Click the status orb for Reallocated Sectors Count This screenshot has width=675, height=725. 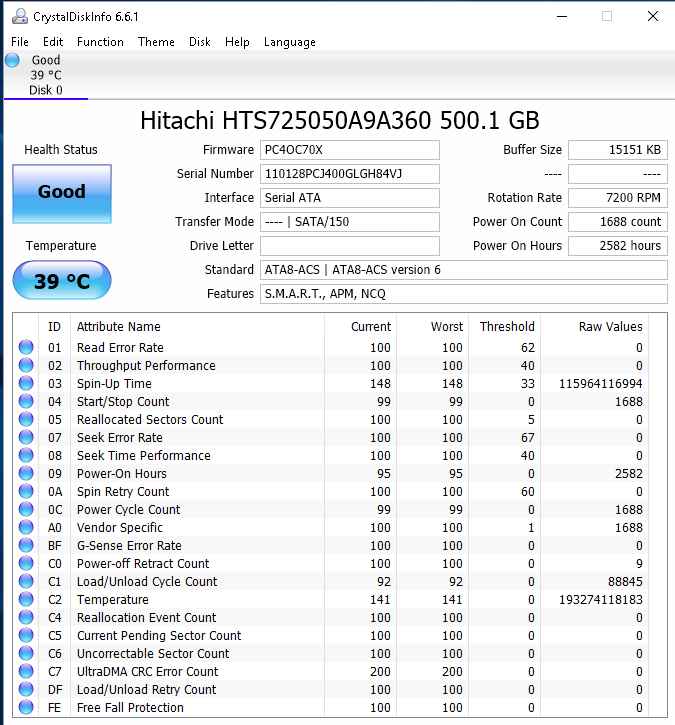[x=26, y=419]
